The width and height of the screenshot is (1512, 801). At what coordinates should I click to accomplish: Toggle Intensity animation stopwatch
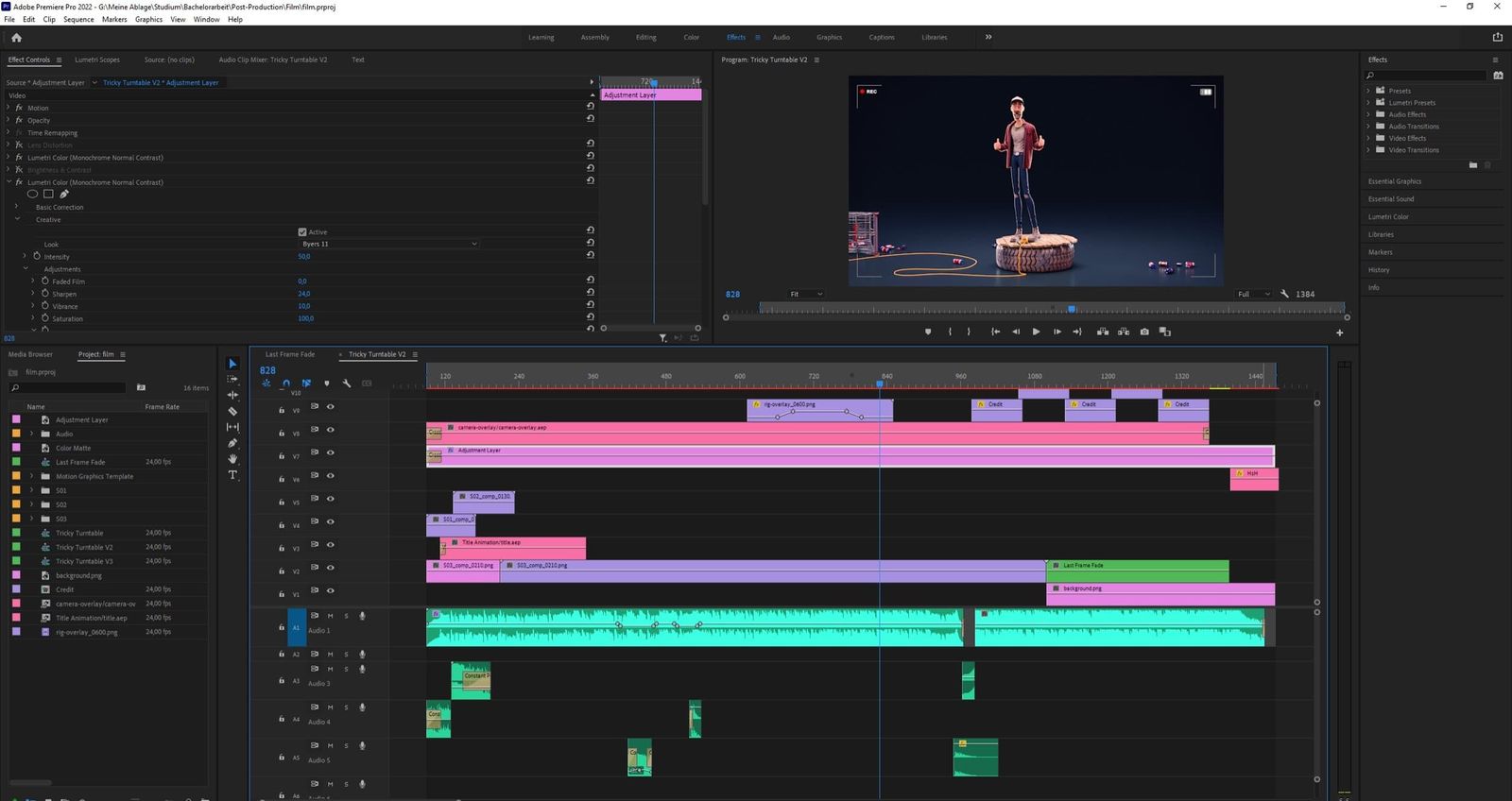click(37, 256)
